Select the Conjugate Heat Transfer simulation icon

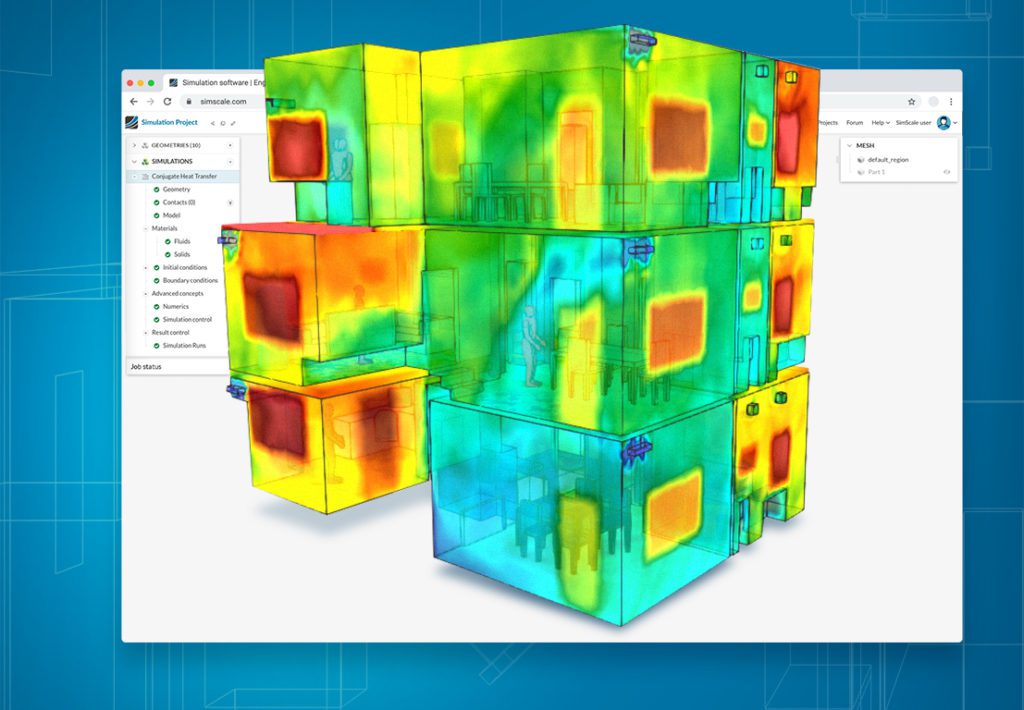[145, 175]
